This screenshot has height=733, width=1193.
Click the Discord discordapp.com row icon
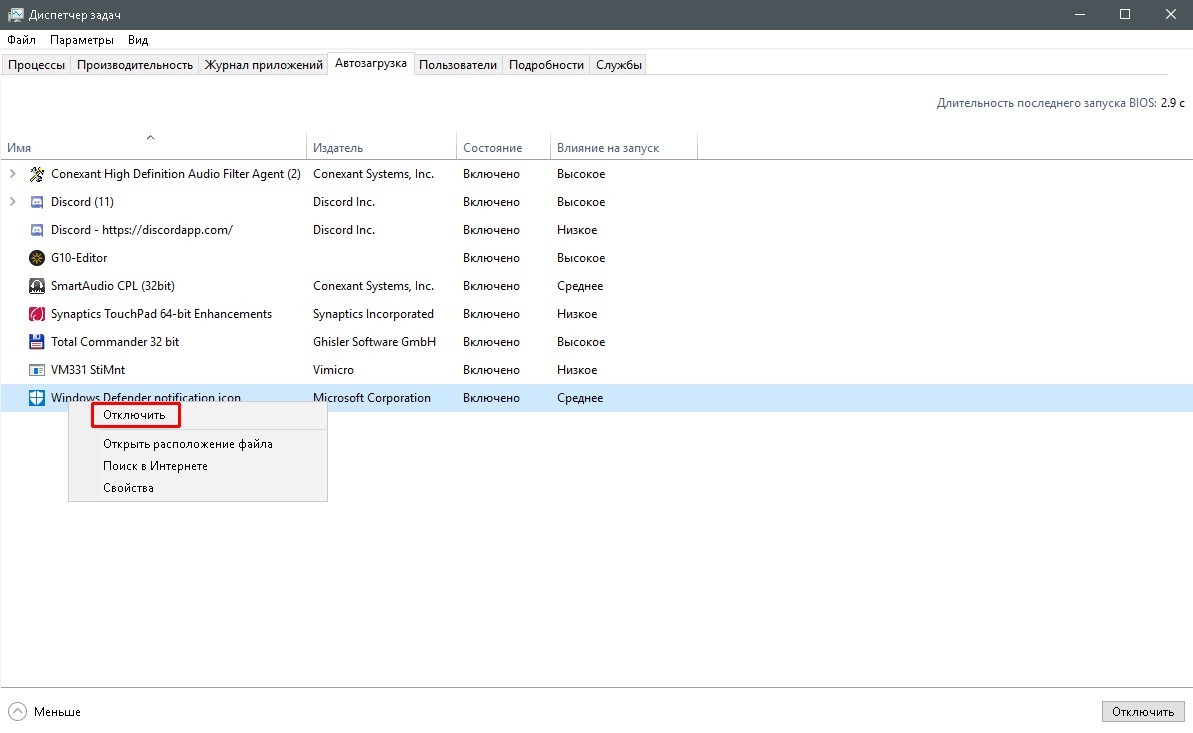(37, 230)
